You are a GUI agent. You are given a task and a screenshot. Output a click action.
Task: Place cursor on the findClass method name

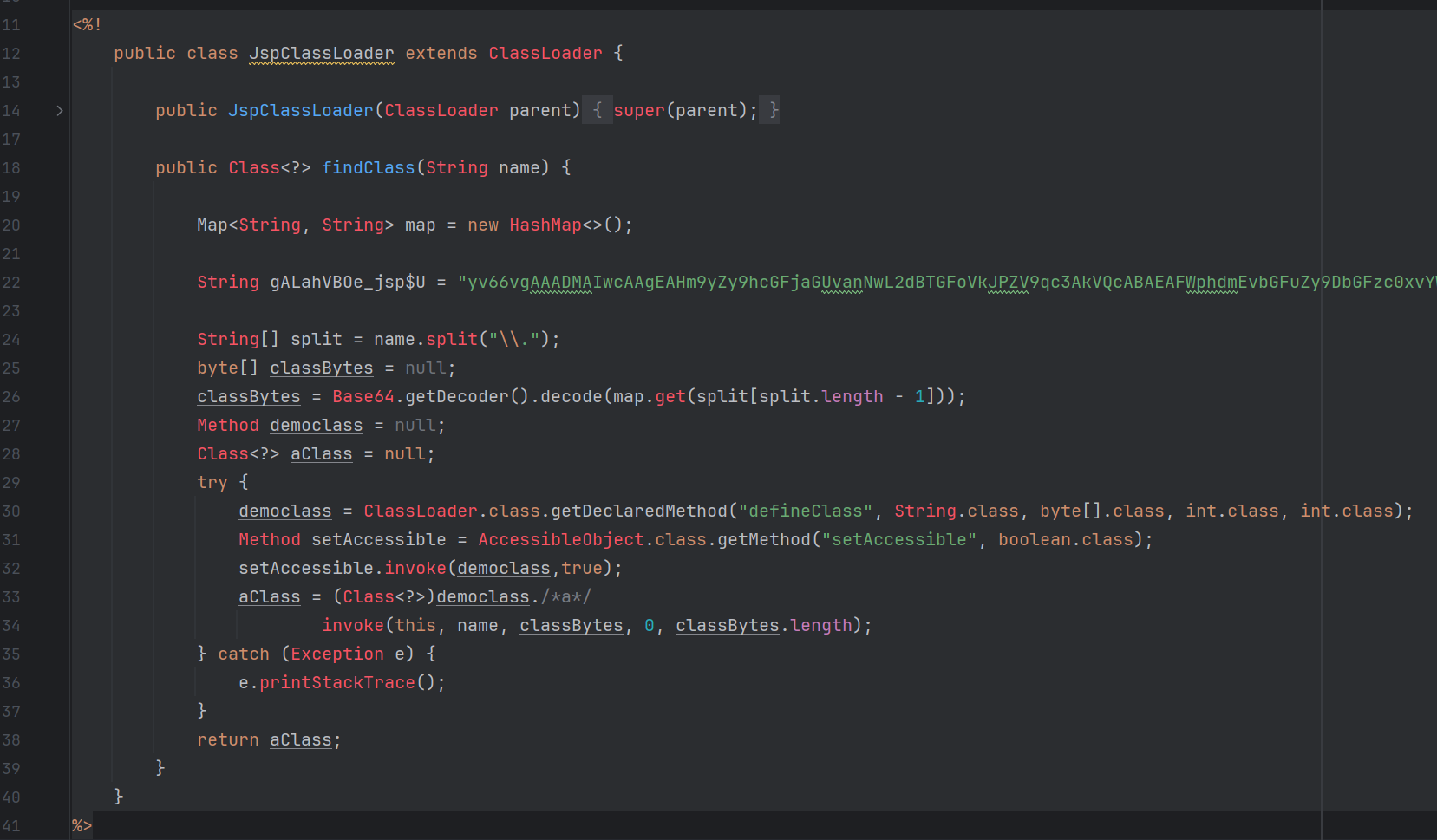(x=369, y=168)
